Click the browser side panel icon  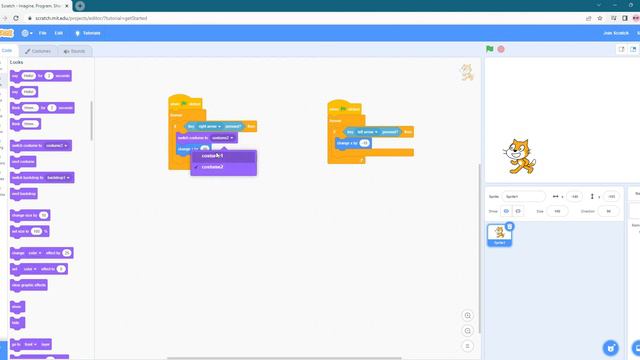pos(624,18)
